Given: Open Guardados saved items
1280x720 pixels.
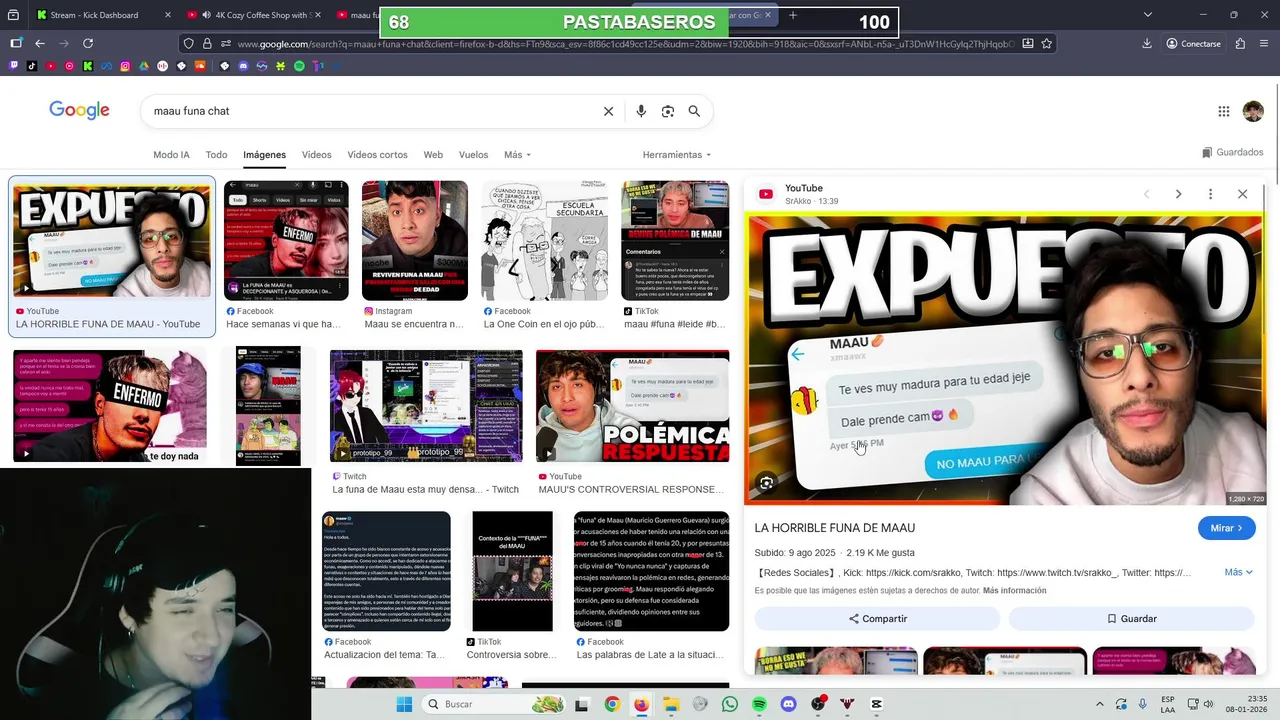Looking at the screenshot, I should (x=1232, y=153).
